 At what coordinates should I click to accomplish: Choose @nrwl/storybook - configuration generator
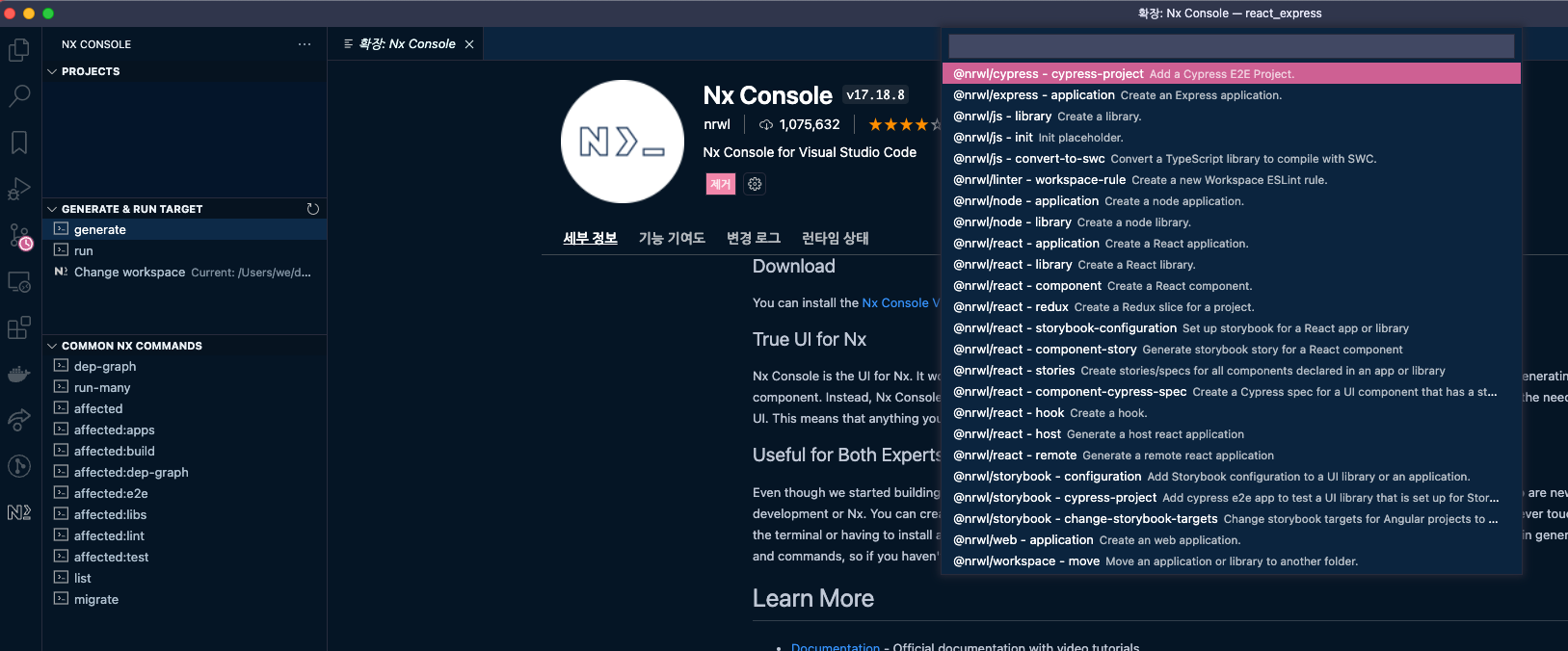1231,477
